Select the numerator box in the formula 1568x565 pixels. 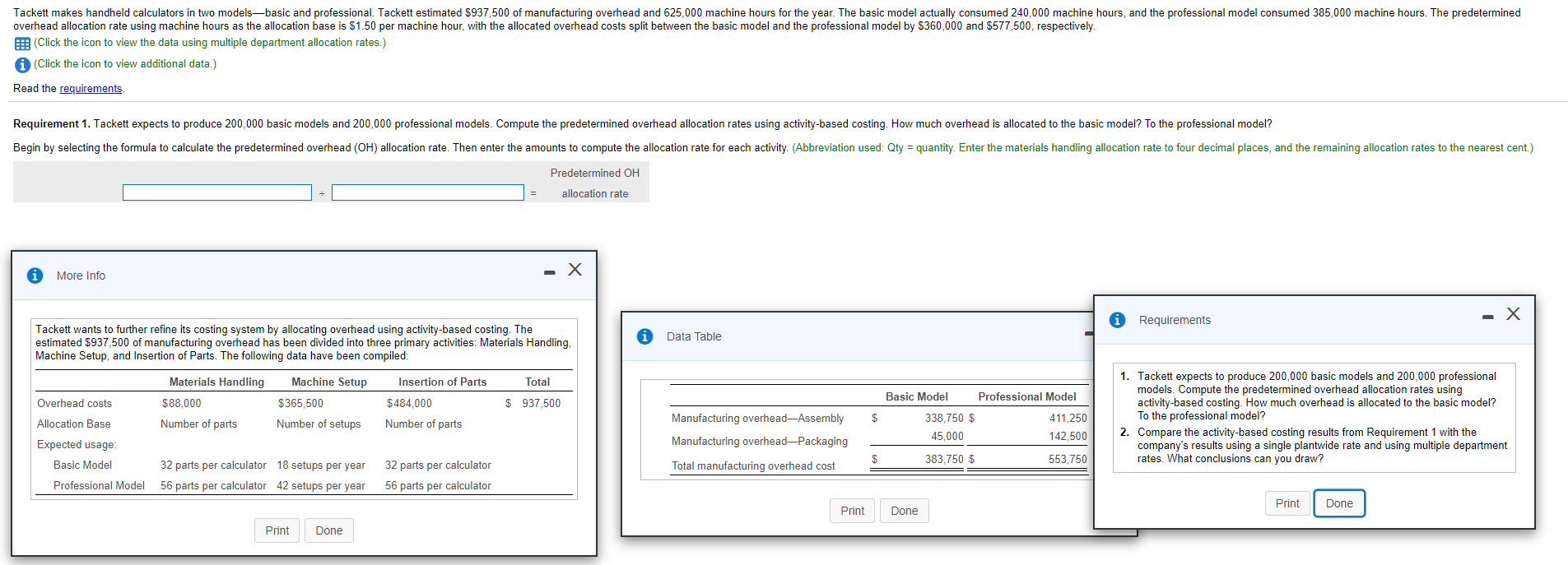pos(217,192)
